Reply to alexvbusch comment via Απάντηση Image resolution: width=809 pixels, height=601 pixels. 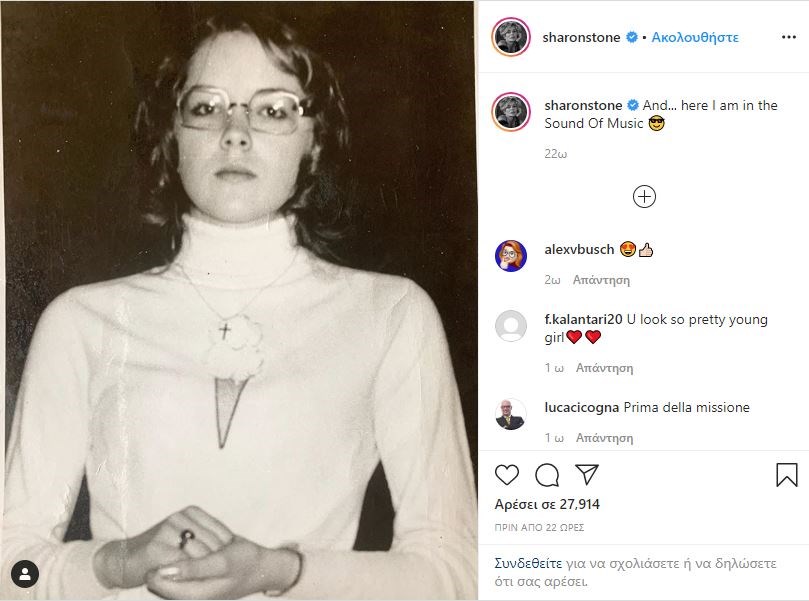click(601, 280)
